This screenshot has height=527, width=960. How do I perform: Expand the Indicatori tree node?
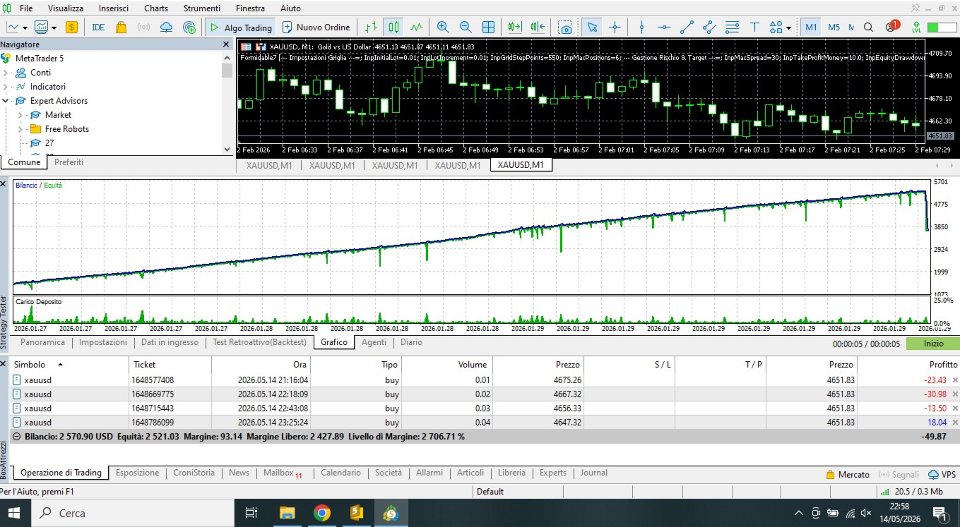coord(6,86)
